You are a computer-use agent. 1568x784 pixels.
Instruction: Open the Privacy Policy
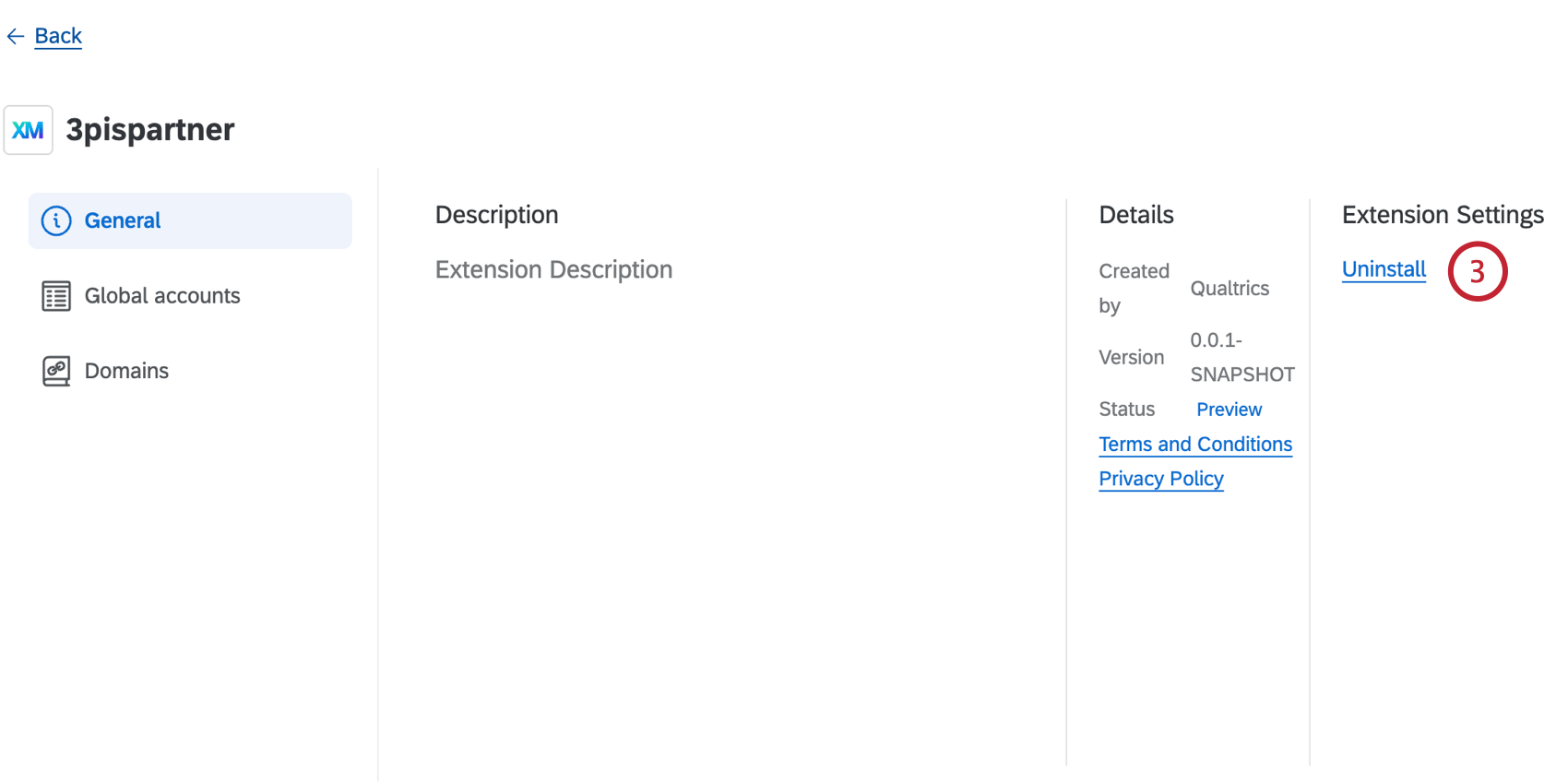pos(1160,478)
